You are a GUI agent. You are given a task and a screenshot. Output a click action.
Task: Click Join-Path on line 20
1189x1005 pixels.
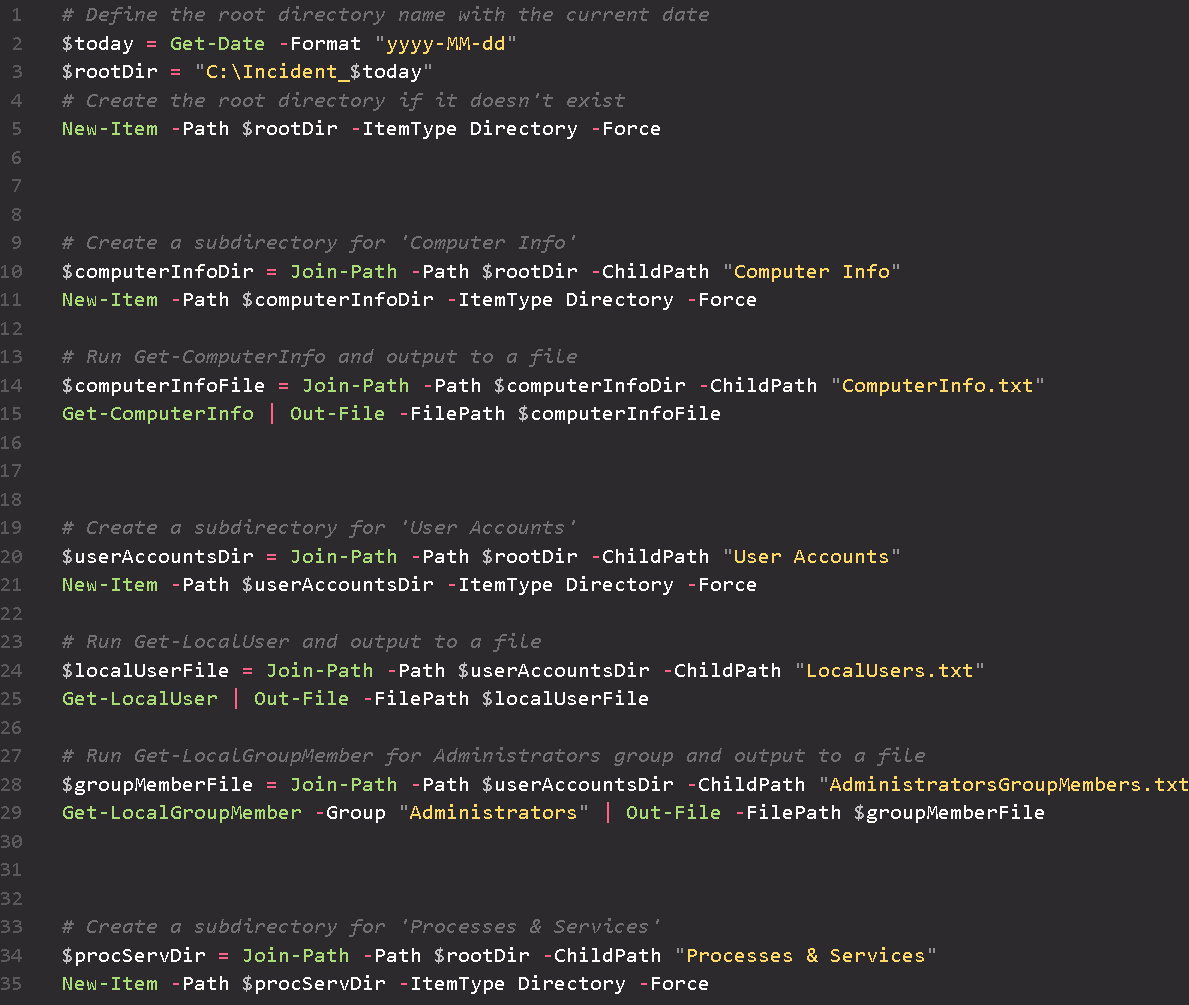coord(344,557)
